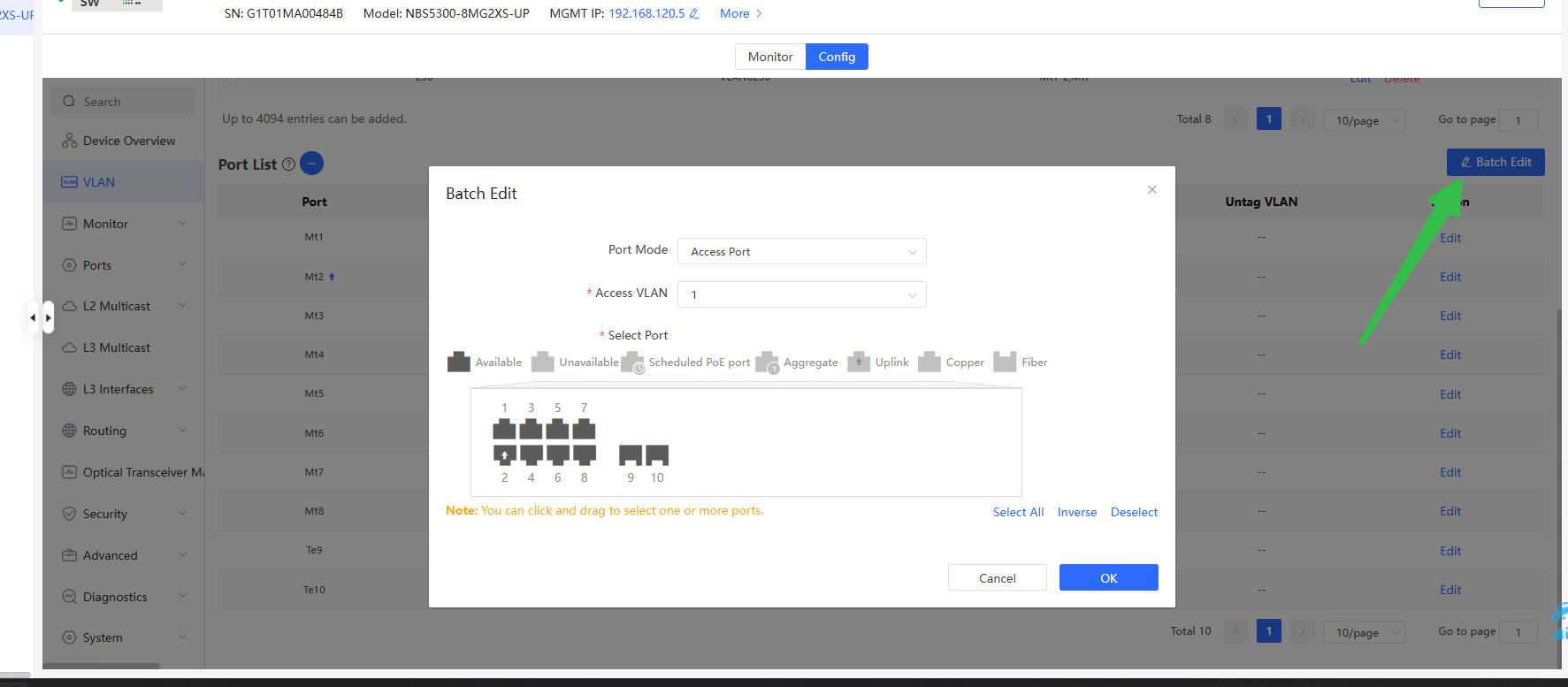Select port 7 in the port panel

point(584,431)
